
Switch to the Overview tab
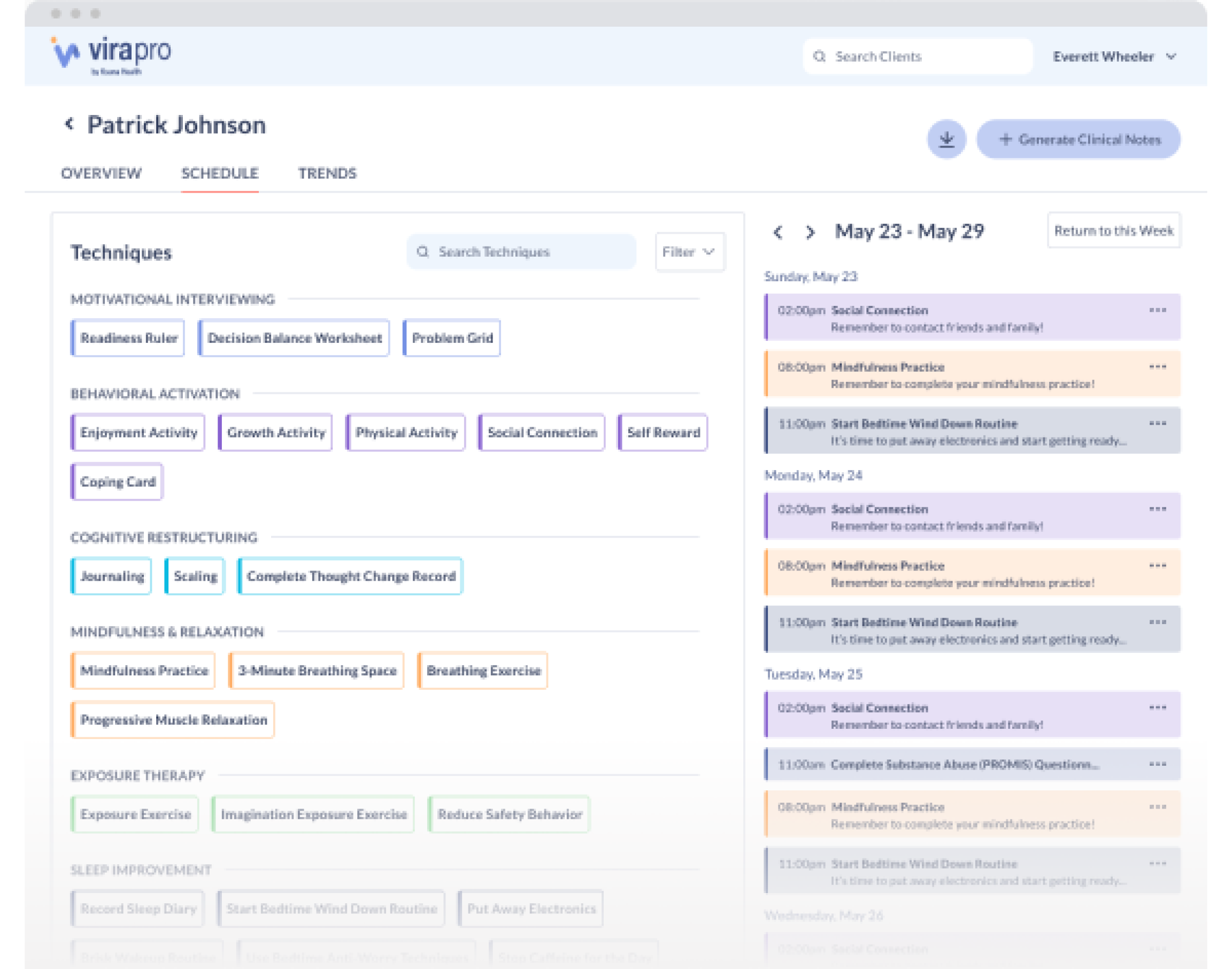(101, 173)
